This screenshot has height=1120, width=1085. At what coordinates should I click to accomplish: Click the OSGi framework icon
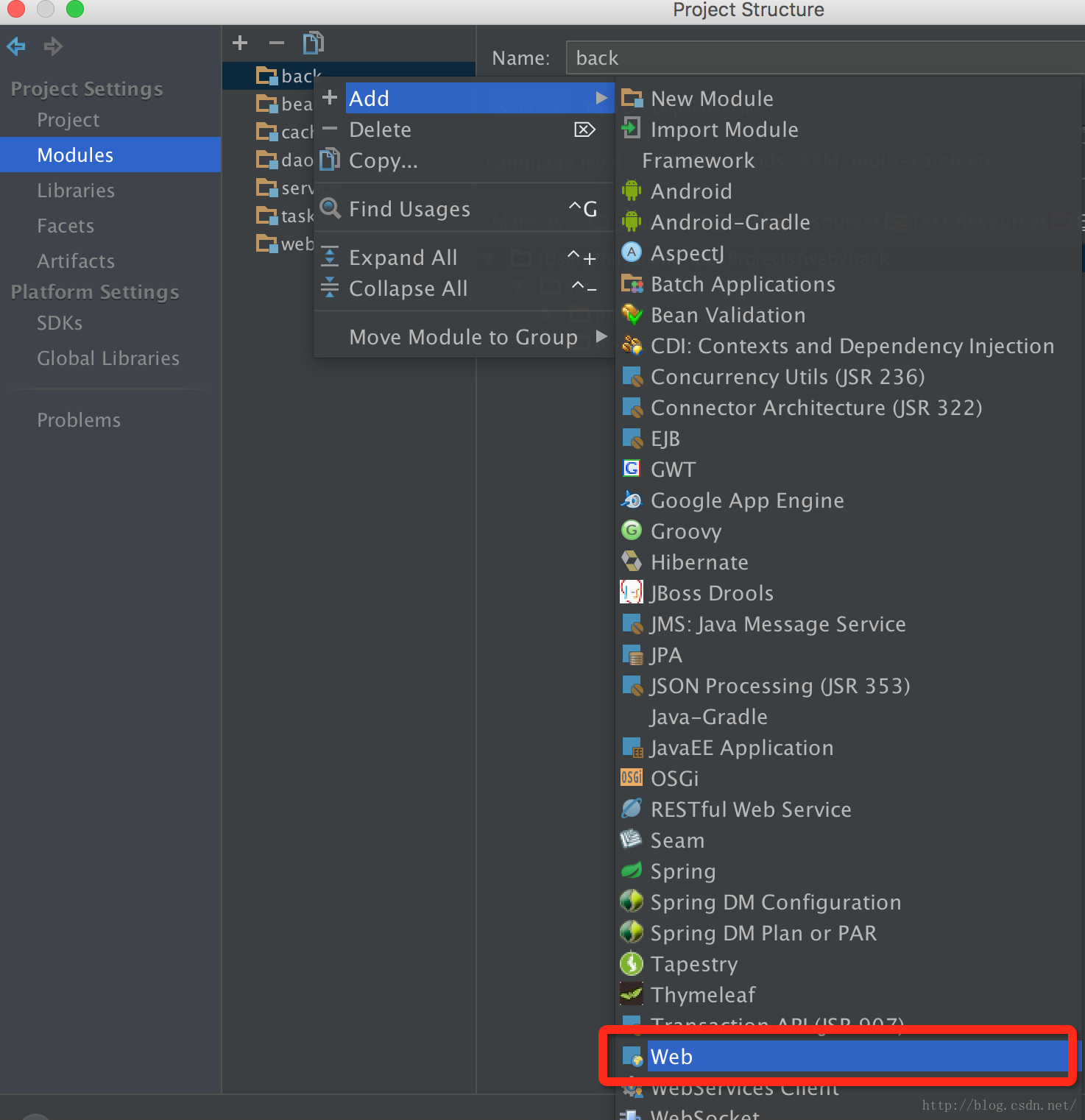(632, 778)
